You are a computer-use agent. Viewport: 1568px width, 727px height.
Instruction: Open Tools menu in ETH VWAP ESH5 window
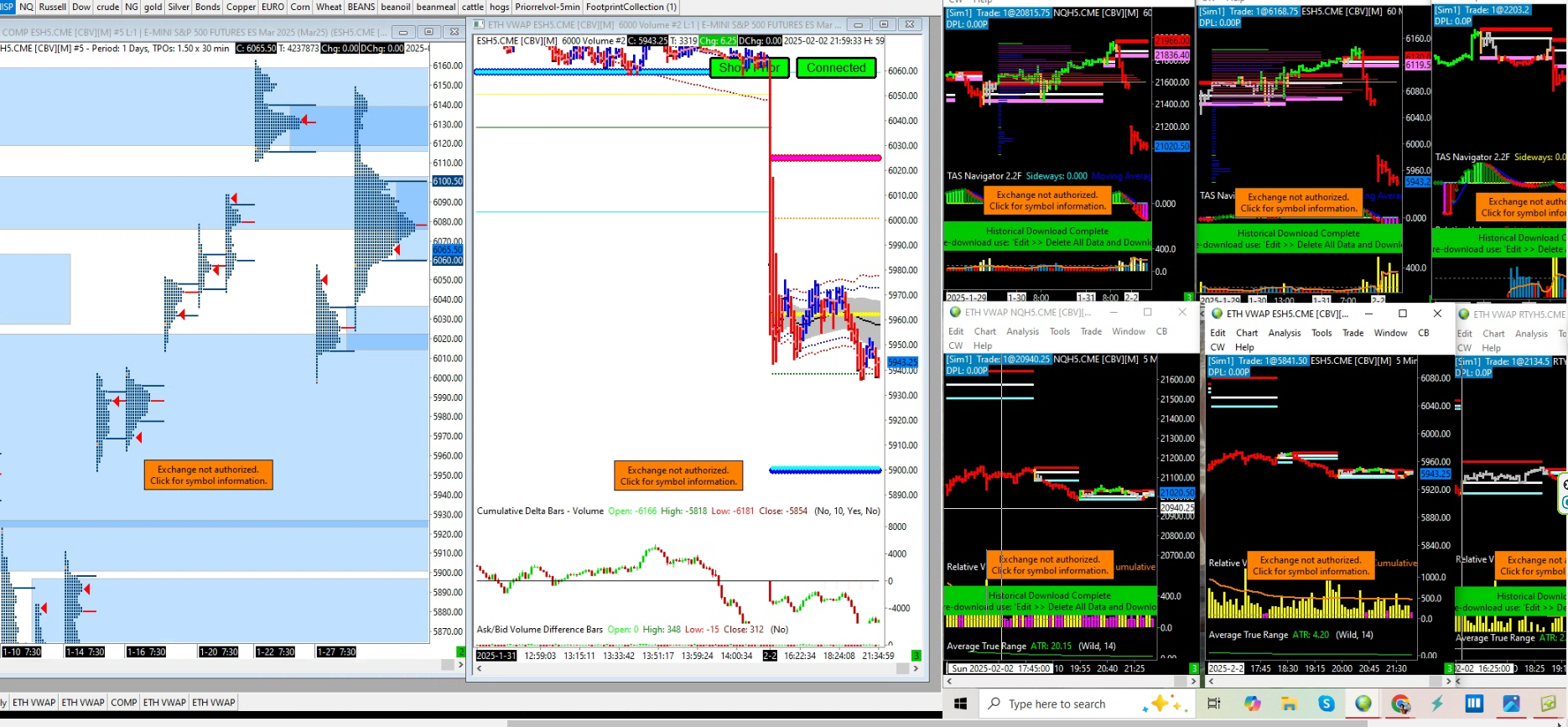pyautogui.click(x=1321, y=333)
